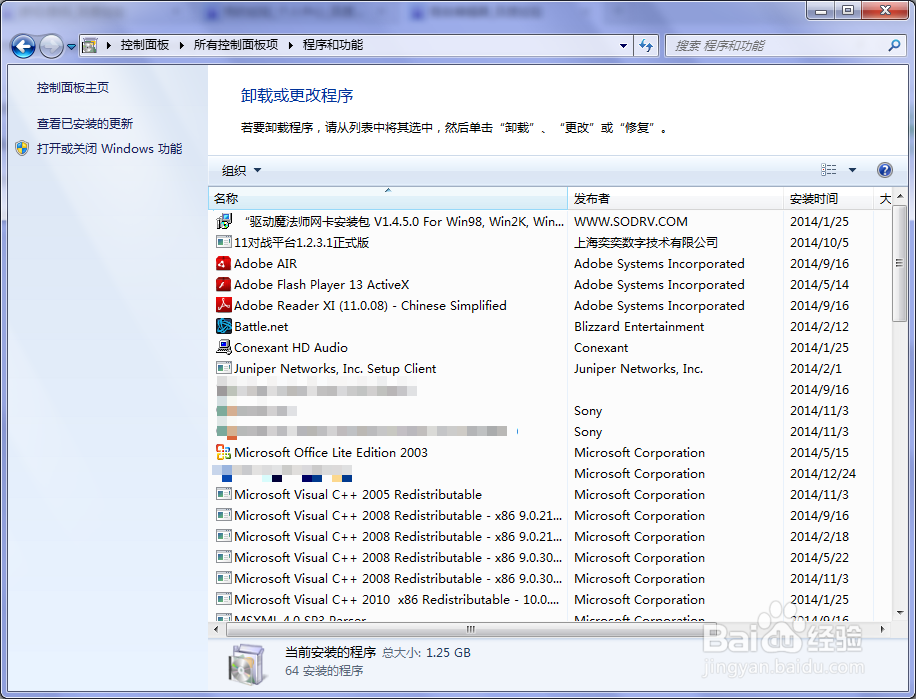The width and height of the screenshot is (916, 699).
Task: Click the horizontal scrollbar thumb
Action: (470, 630)
